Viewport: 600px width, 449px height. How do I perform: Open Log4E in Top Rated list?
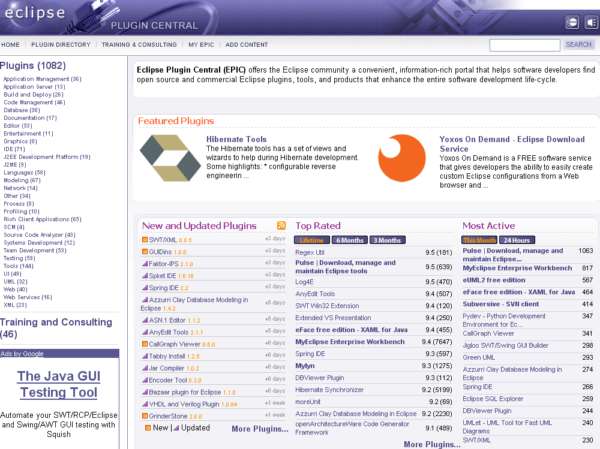pos(304,282)
